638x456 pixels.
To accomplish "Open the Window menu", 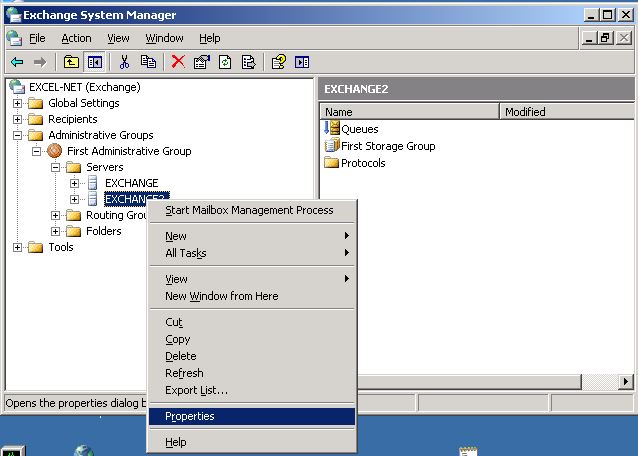I will click(164, 38).
